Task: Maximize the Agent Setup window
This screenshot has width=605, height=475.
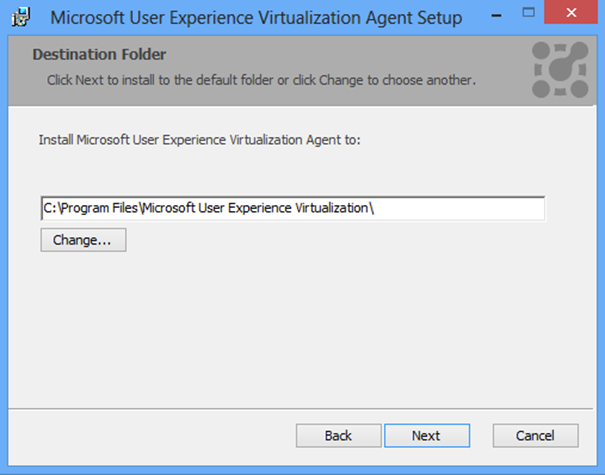Action: pos(528,13)
